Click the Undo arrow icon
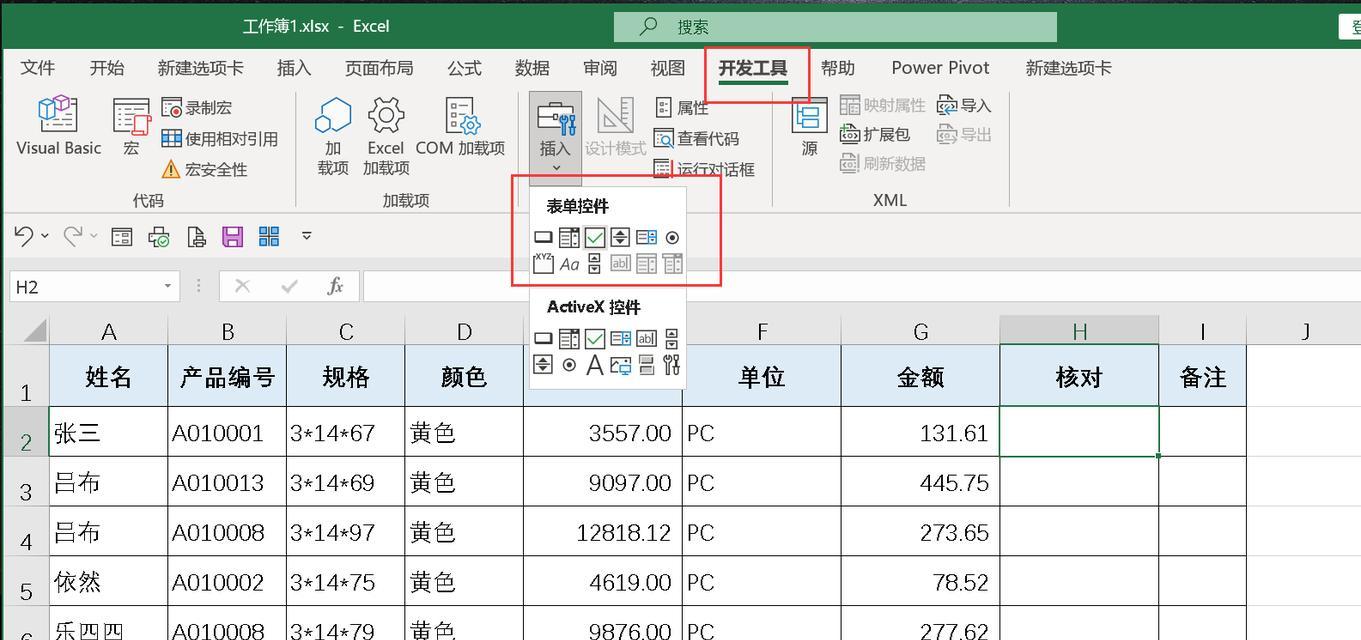Image resolution: width=1361 pixels, height=640 pixels. tap(24, 236)
